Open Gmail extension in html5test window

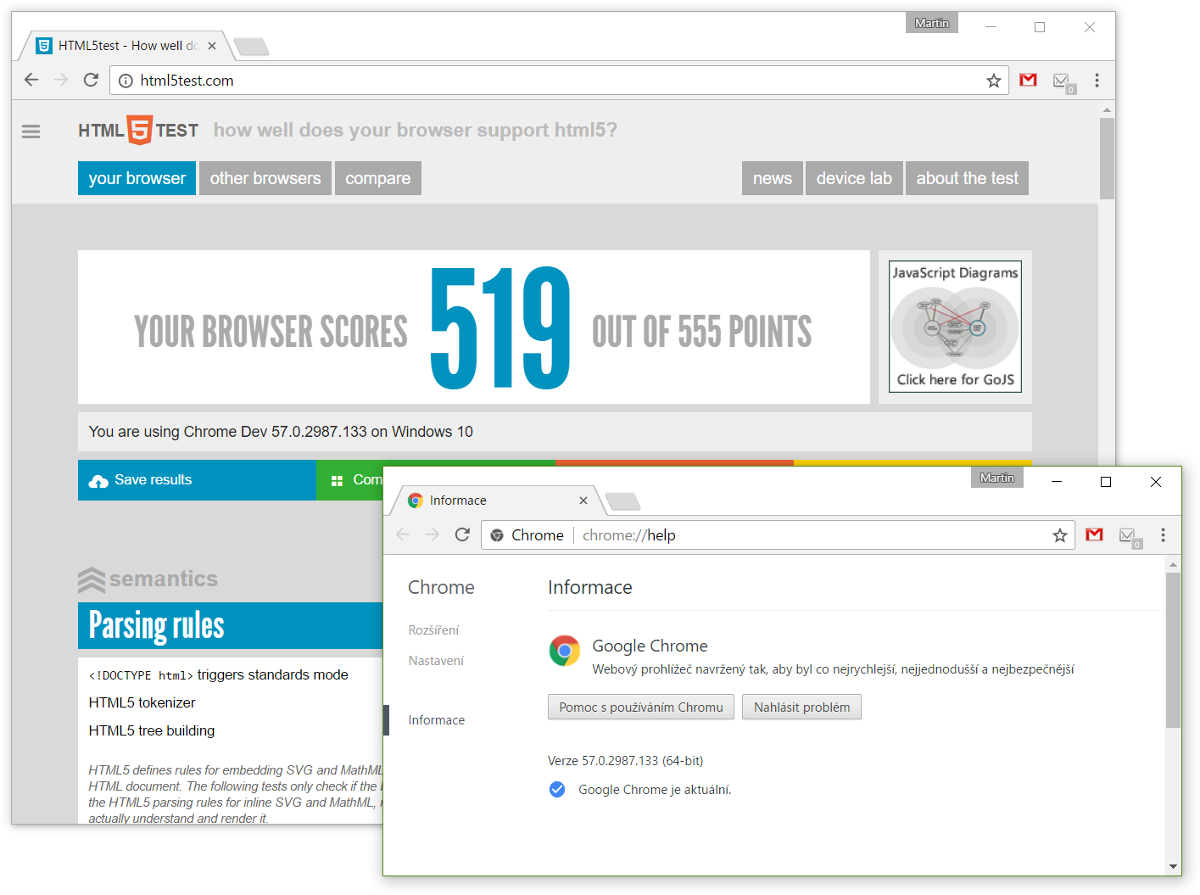pos(1028,80)
